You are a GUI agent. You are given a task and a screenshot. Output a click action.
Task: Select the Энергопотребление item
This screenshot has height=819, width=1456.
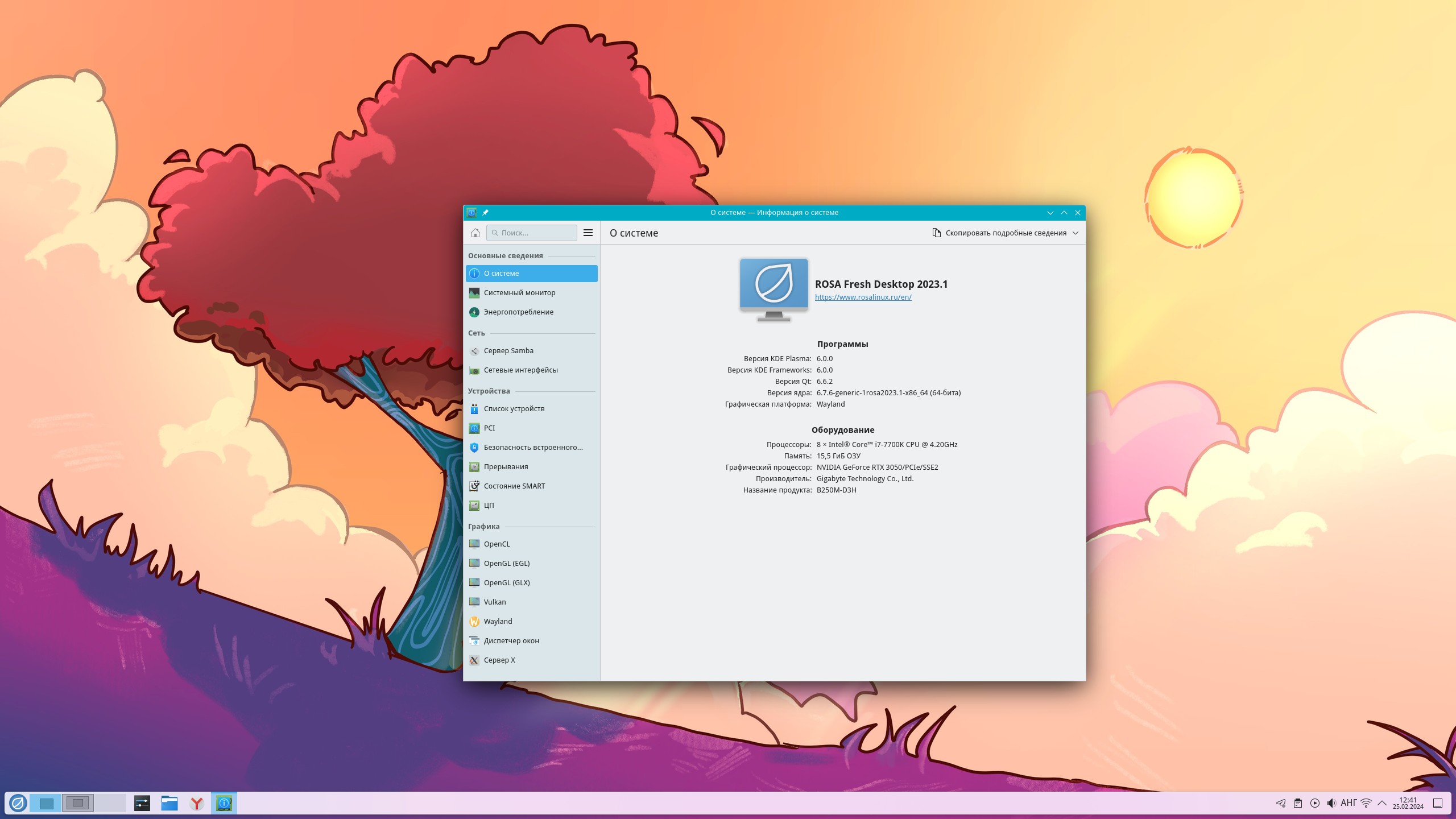tap(518, 312)
